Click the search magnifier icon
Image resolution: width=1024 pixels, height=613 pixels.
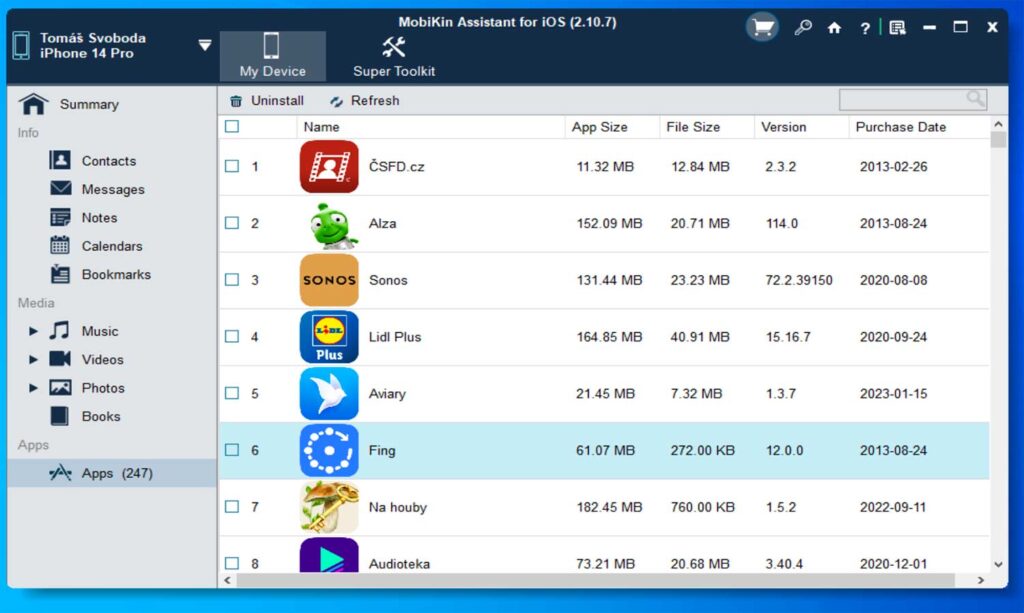[975, 99]
